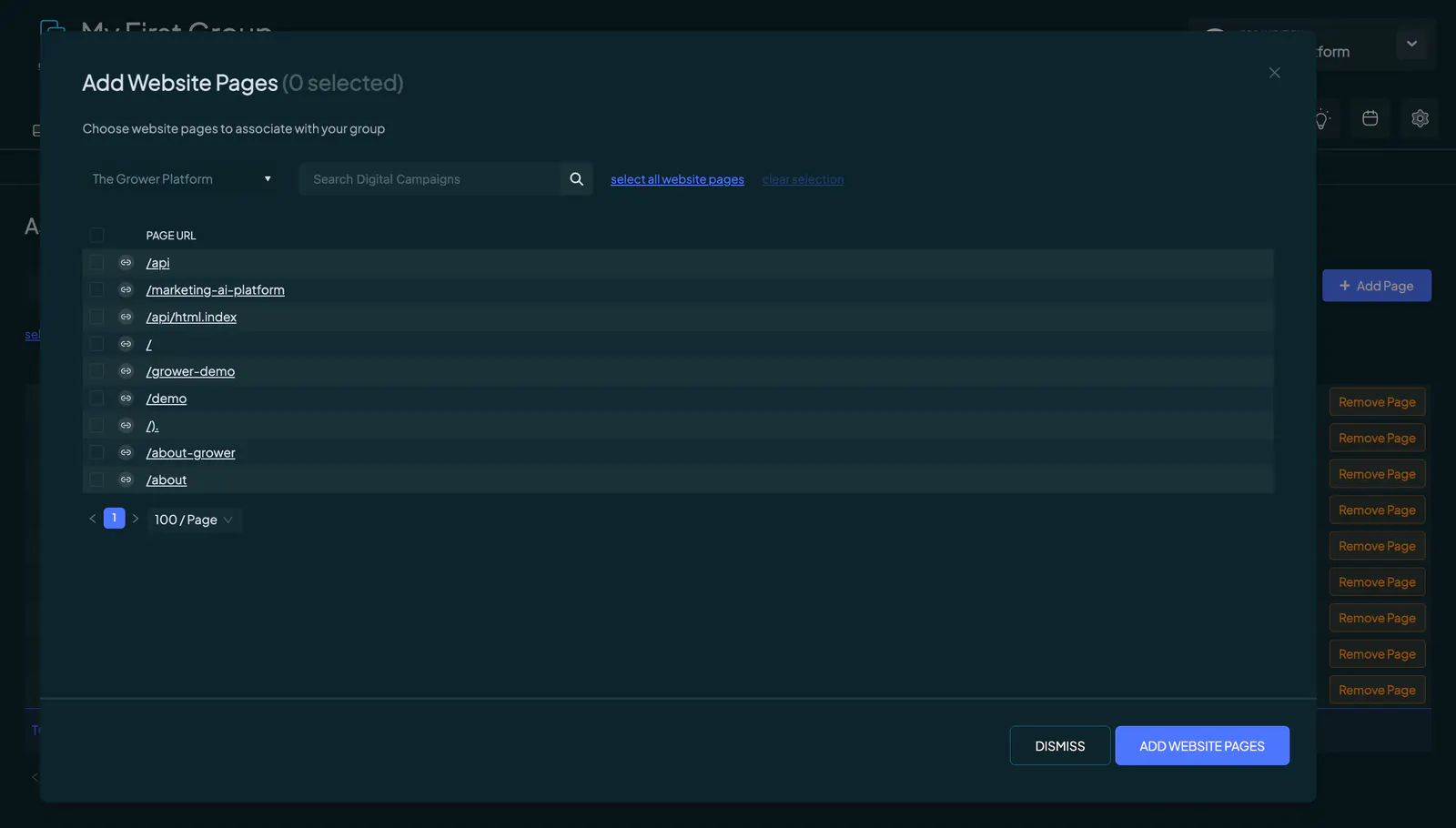Viewport: 1456px width, 828px height.
Task: Open the /about page link
Action: pos(167,480)
